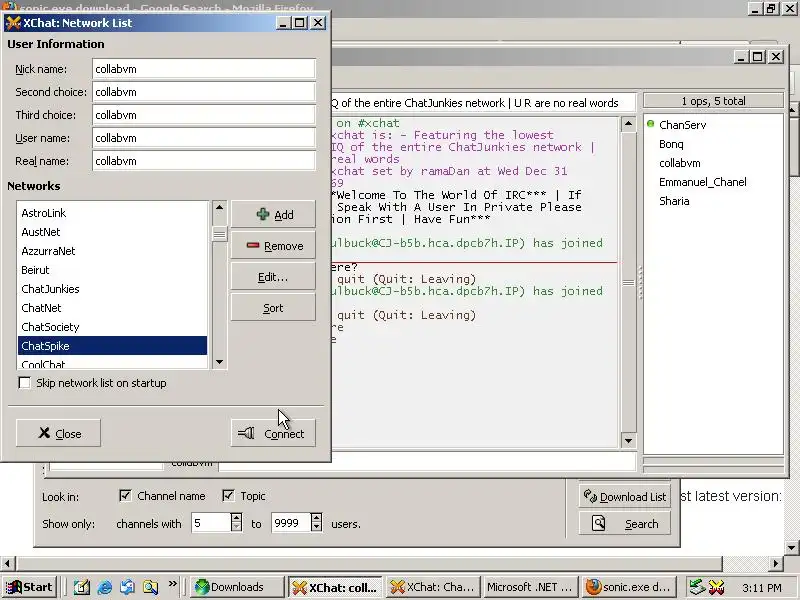
Task: Select ChatJunkies in the network list
Action: [x=112, y=289]
